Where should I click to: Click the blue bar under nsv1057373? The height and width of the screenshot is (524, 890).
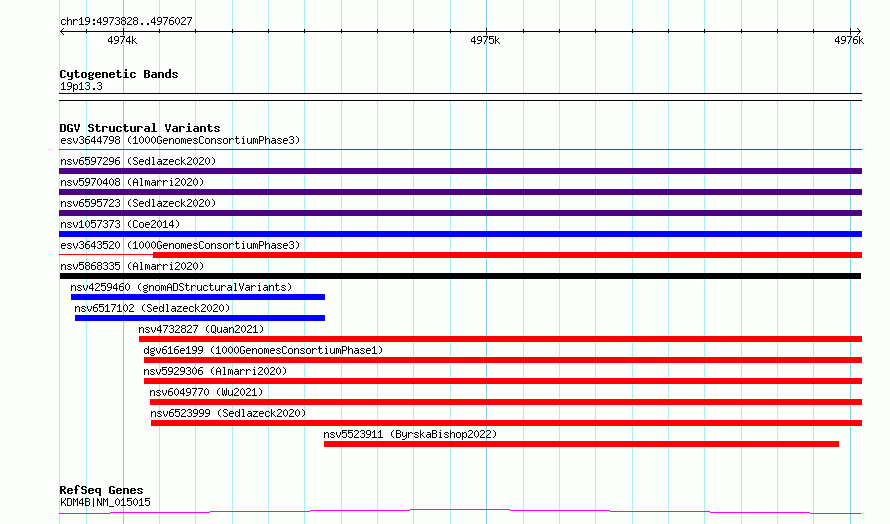460,234
